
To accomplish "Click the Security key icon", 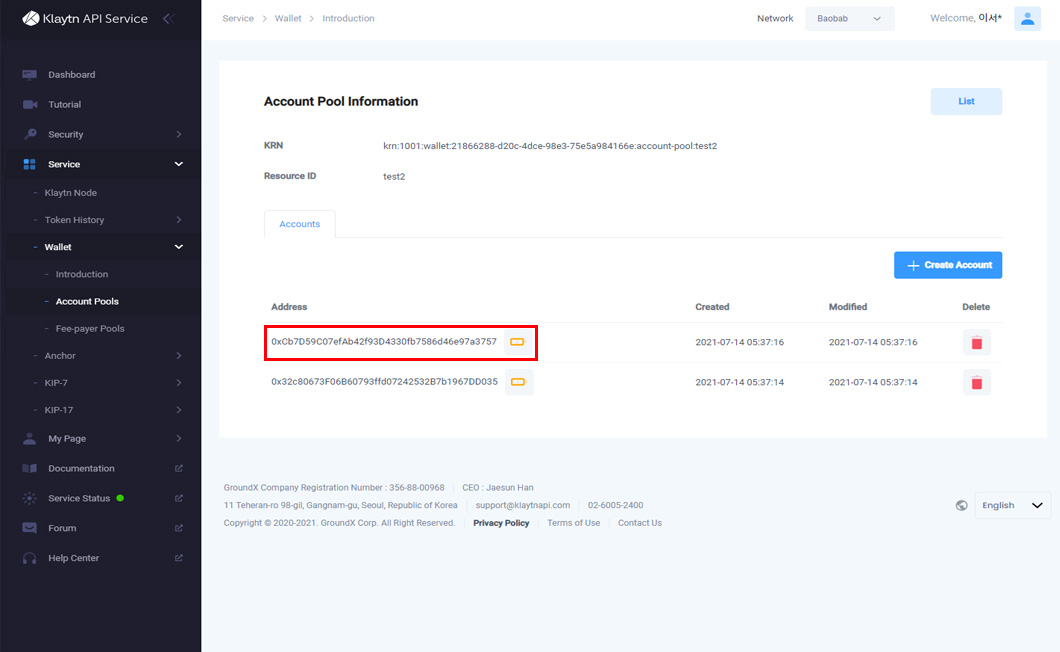I will (30, 134).
